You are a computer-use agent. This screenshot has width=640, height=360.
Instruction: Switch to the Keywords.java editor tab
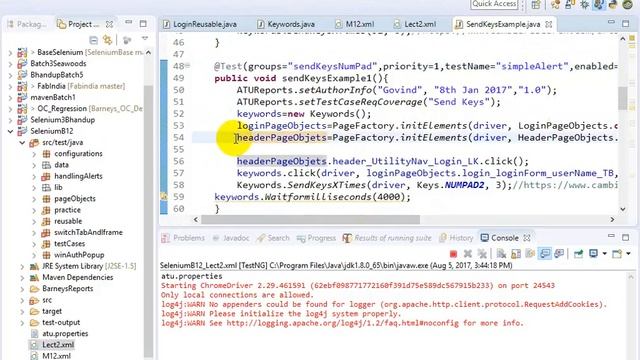click(x=286, y=24)
